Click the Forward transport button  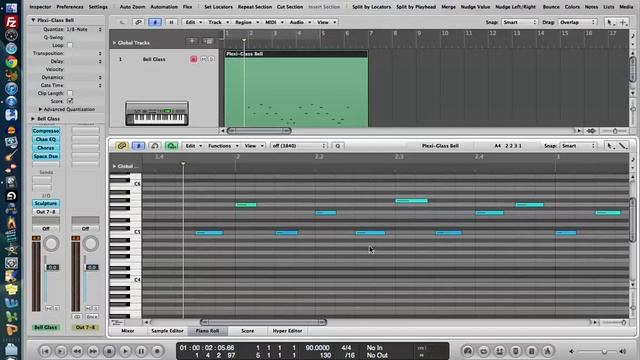[93, 351]
